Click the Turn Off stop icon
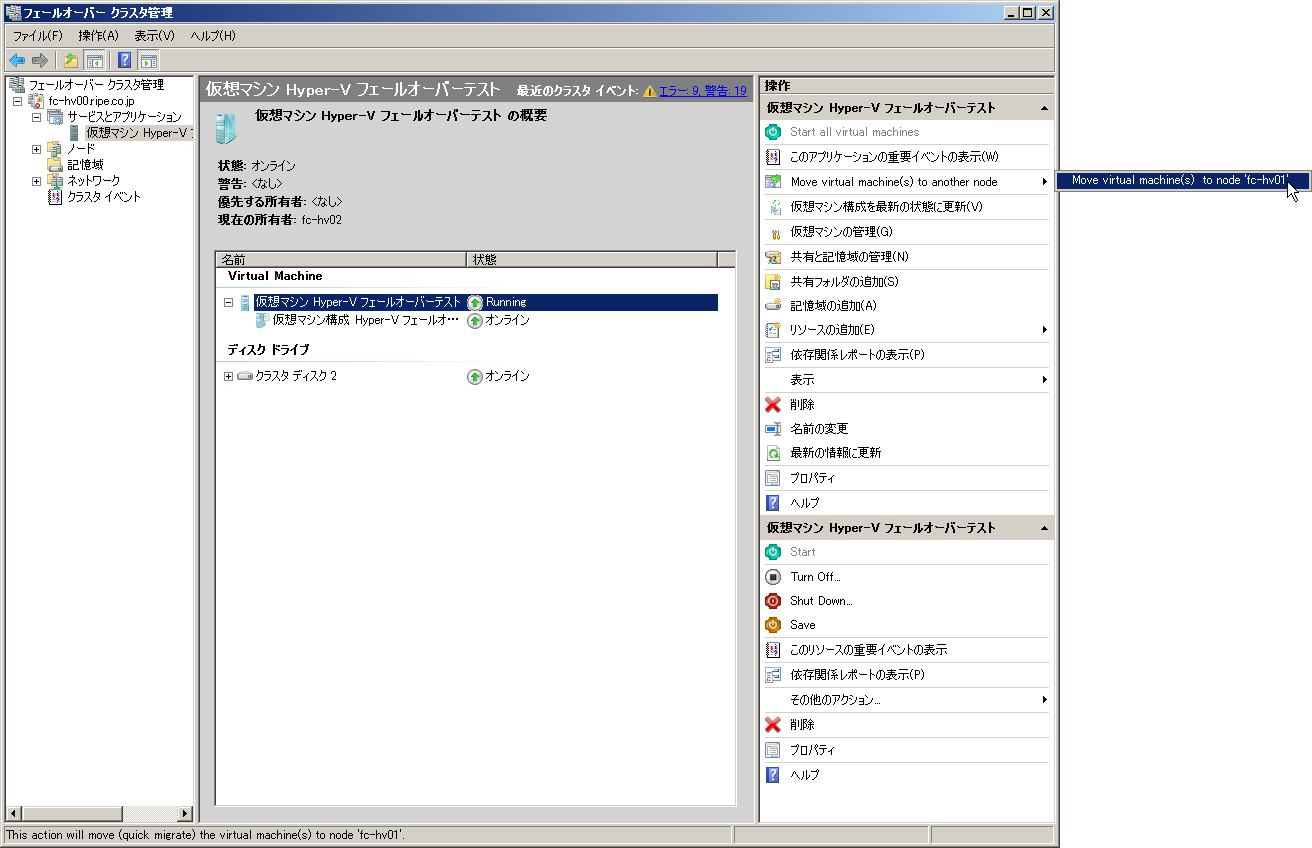This screenshot has width=1312, height=848. [773, 577]
